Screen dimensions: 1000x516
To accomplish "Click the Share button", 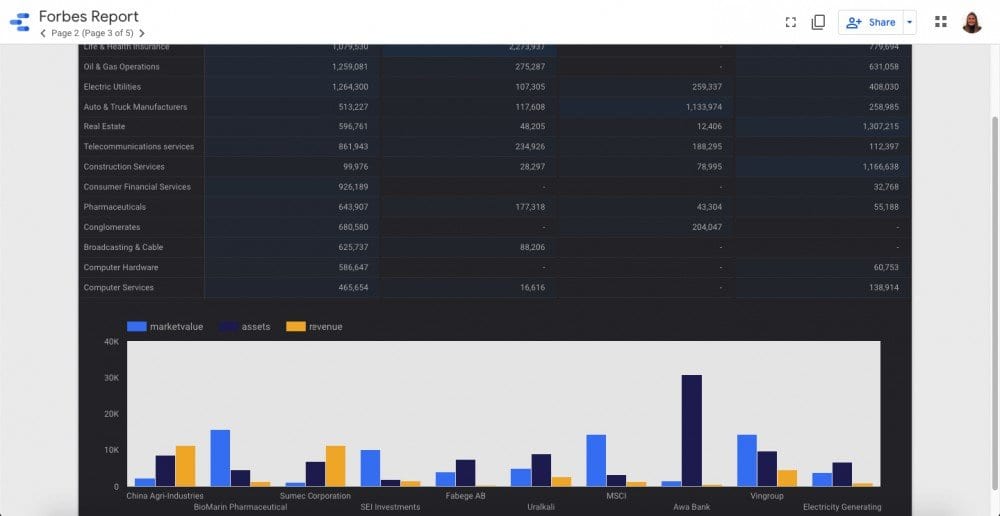I will (871, 22).
